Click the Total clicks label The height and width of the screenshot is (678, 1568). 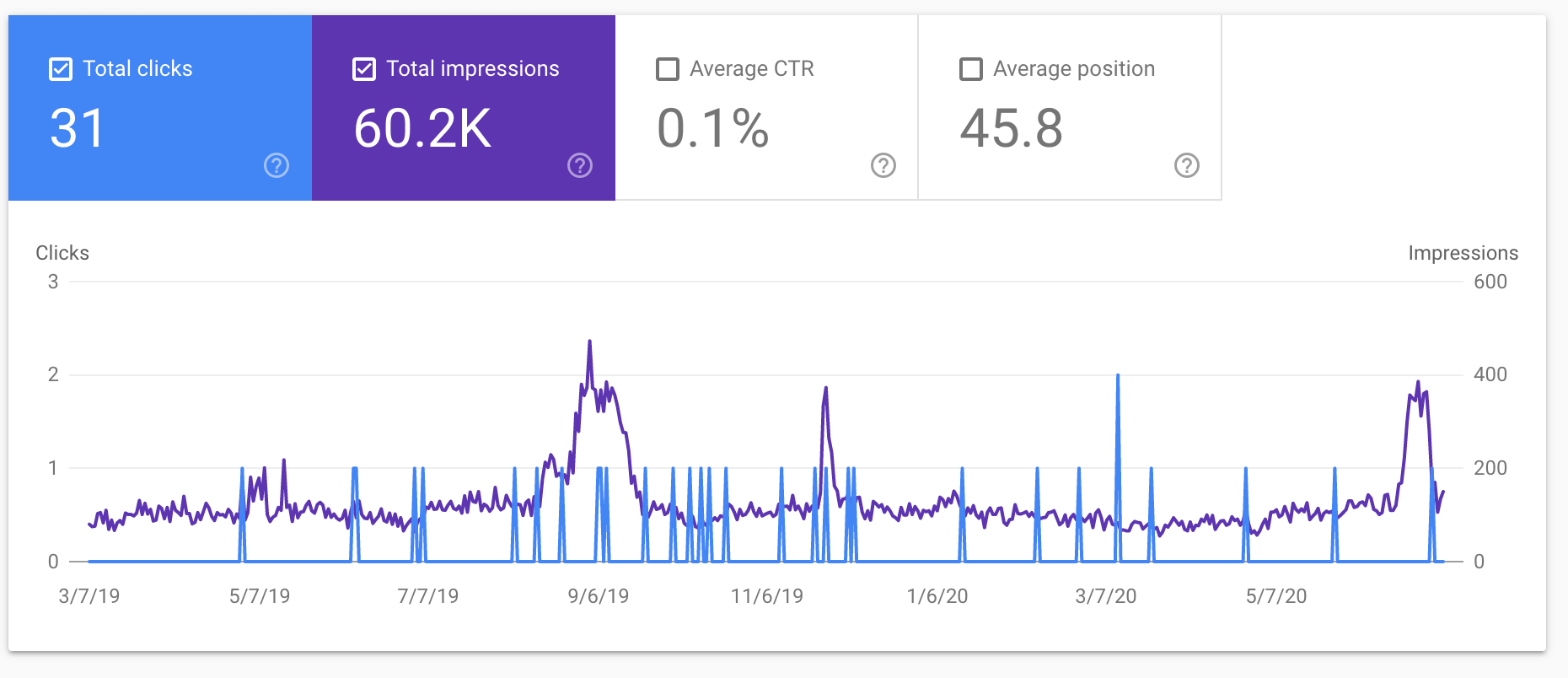coord(137,69)
